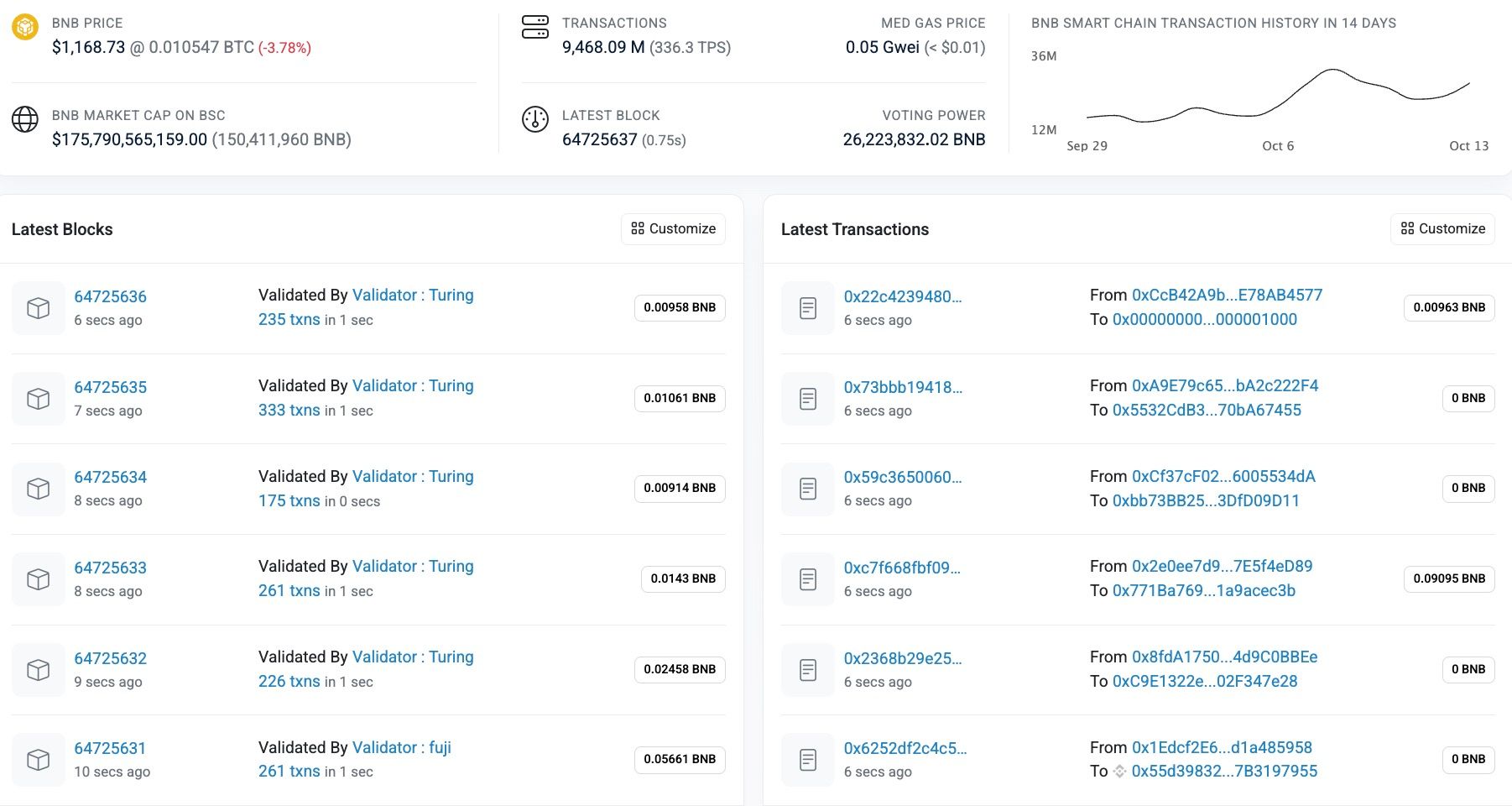Screen dimensions: 1512x806
Task: Open recipient address 0x55d39832...7B3197955
Action: pos(1224,771)
